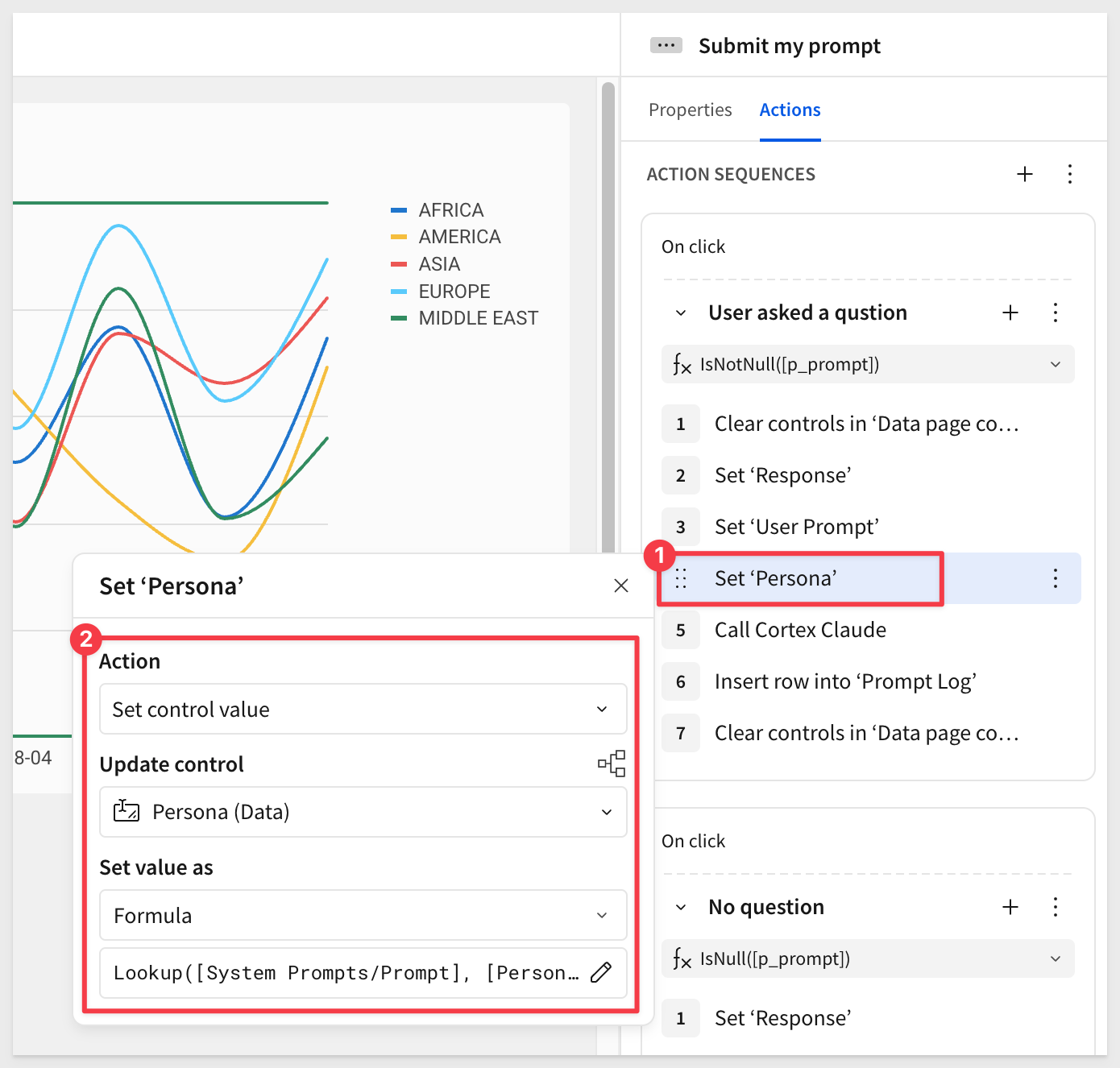The height and width of the screenshot is (1068, 1120).
Task: Edit the Lookup formula with pencil icon
Action: (601, 973)
